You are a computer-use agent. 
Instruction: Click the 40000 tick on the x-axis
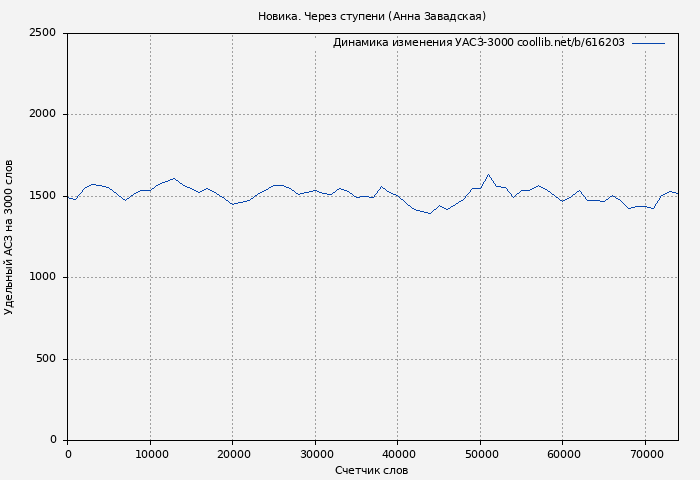[x=398, y=454]
